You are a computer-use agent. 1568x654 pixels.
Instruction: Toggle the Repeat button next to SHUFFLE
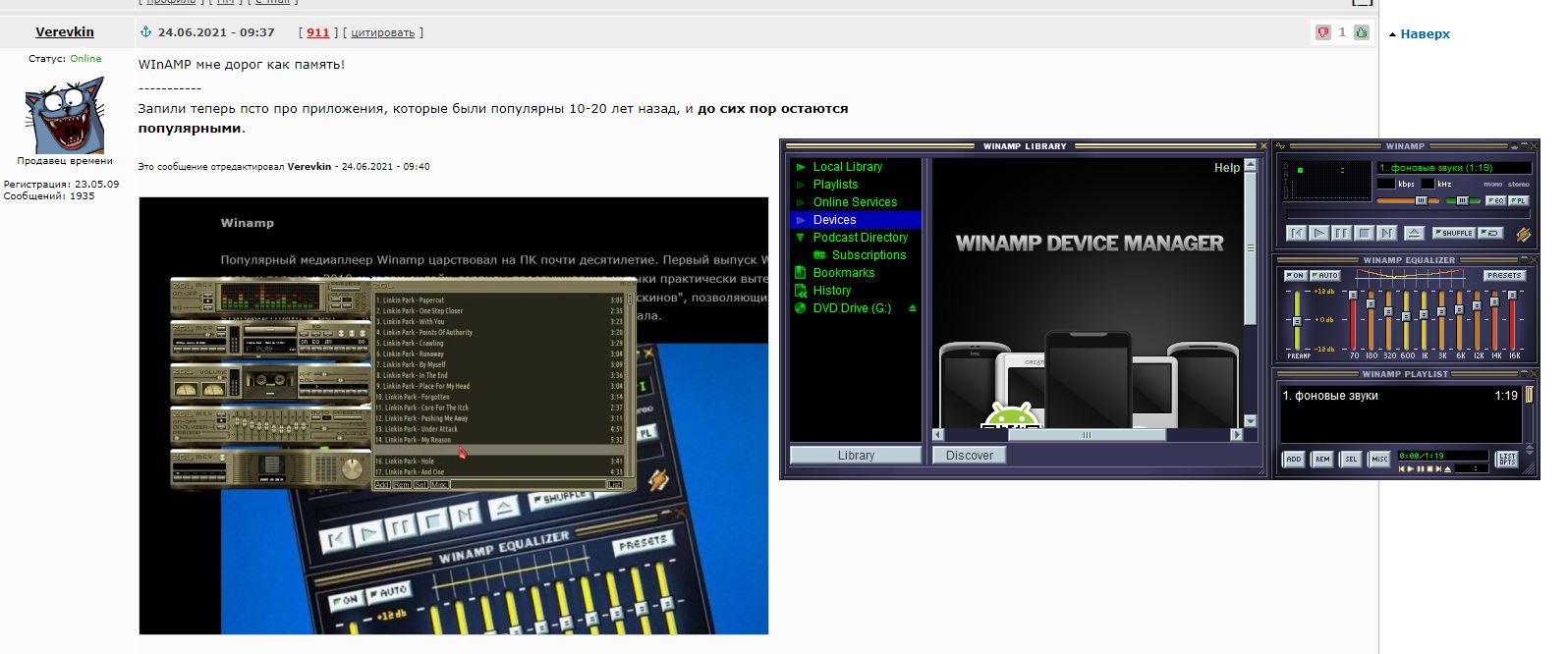(x=1490, y=233)
